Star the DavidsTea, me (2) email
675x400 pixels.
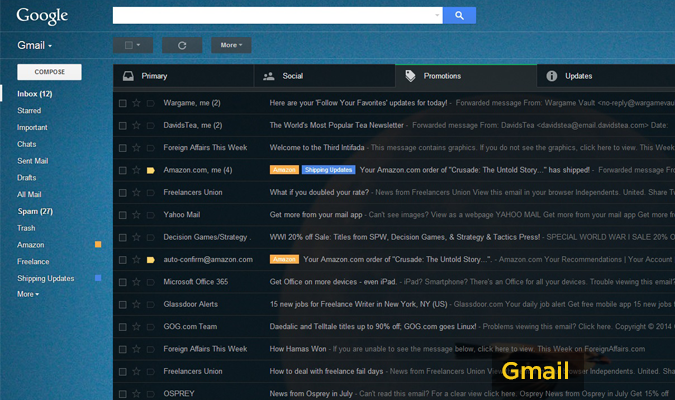click(x=136, y=125)
